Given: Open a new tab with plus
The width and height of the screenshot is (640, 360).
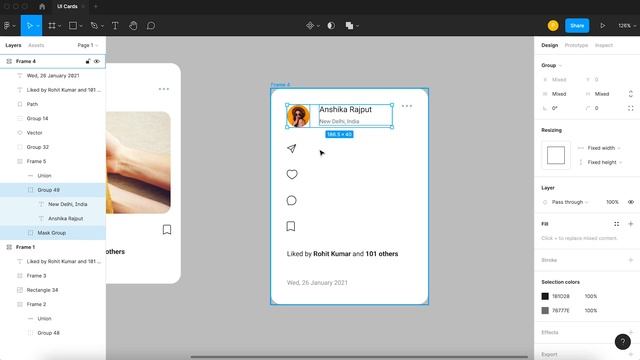Looking at the screenshot, I should 96,7.
